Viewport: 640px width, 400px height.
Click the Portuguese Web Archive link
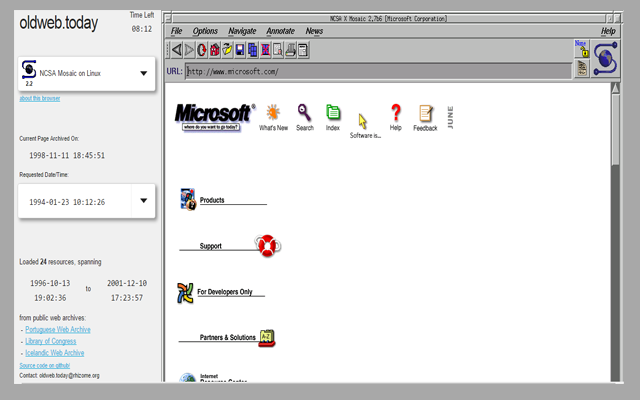58,329
